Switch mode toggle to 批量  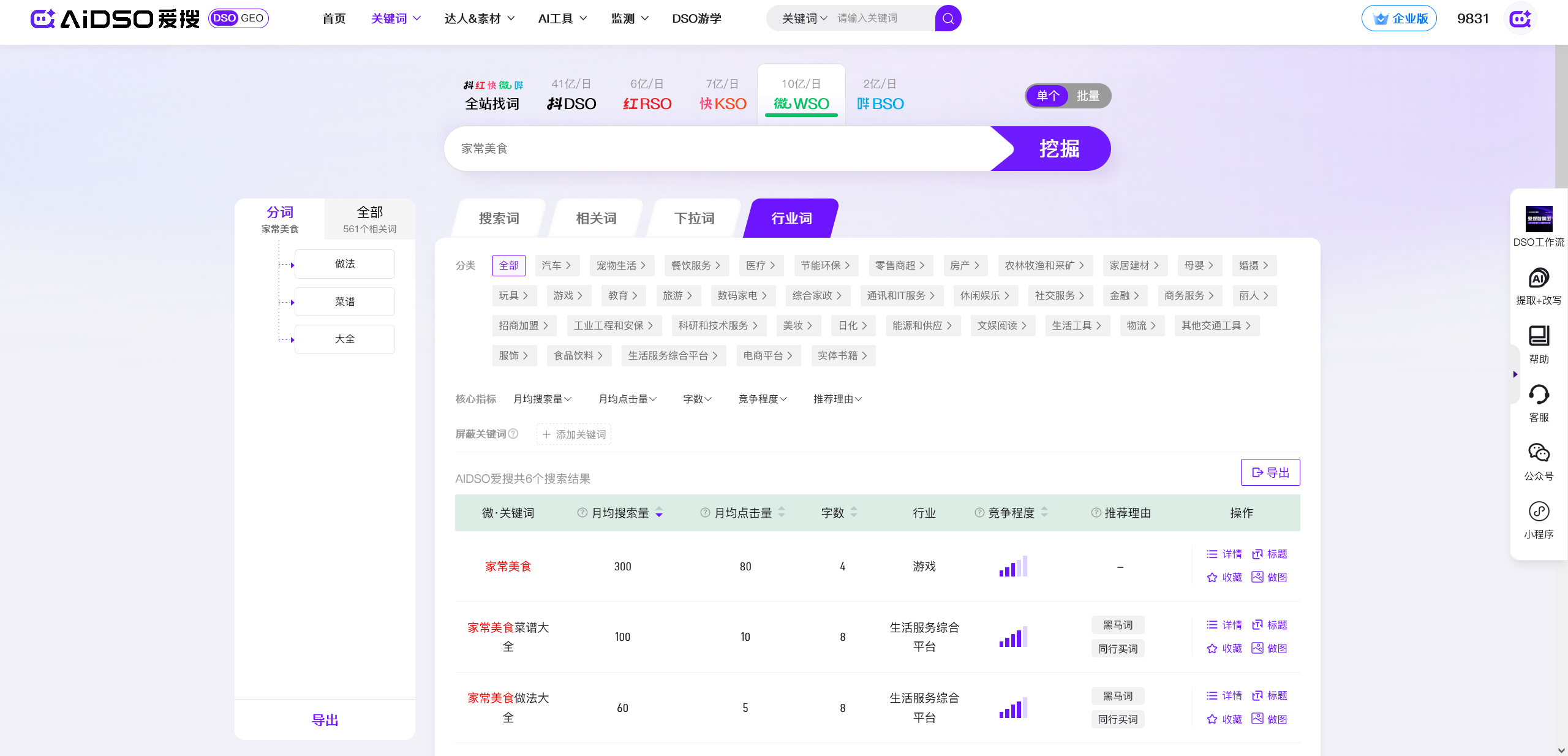pos(1088,96)
